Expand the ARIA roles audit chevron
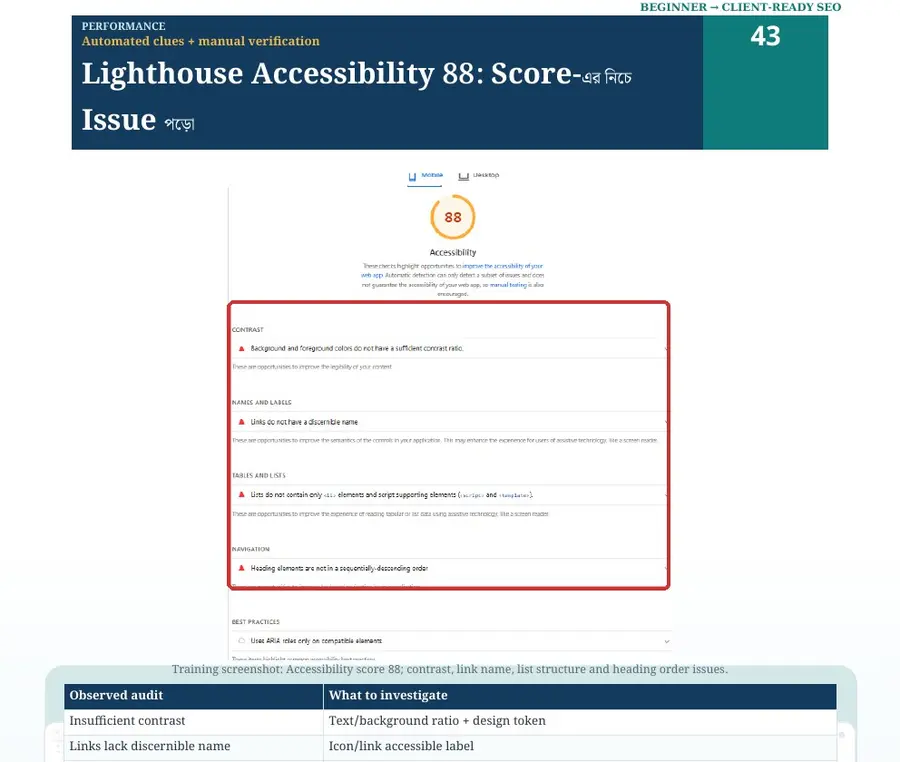Viewport: 900px width, 762px height. click(x=666, y=642)
